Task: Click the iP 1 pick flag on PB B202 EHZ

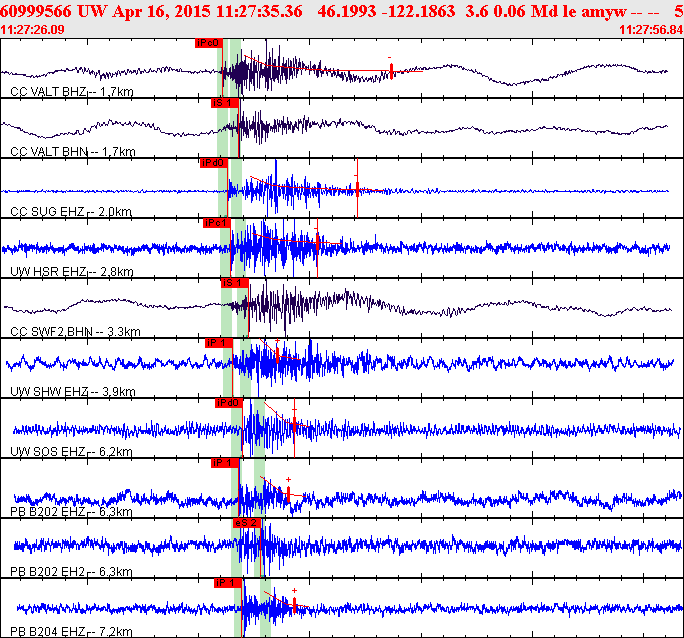Action: (225, 463)
